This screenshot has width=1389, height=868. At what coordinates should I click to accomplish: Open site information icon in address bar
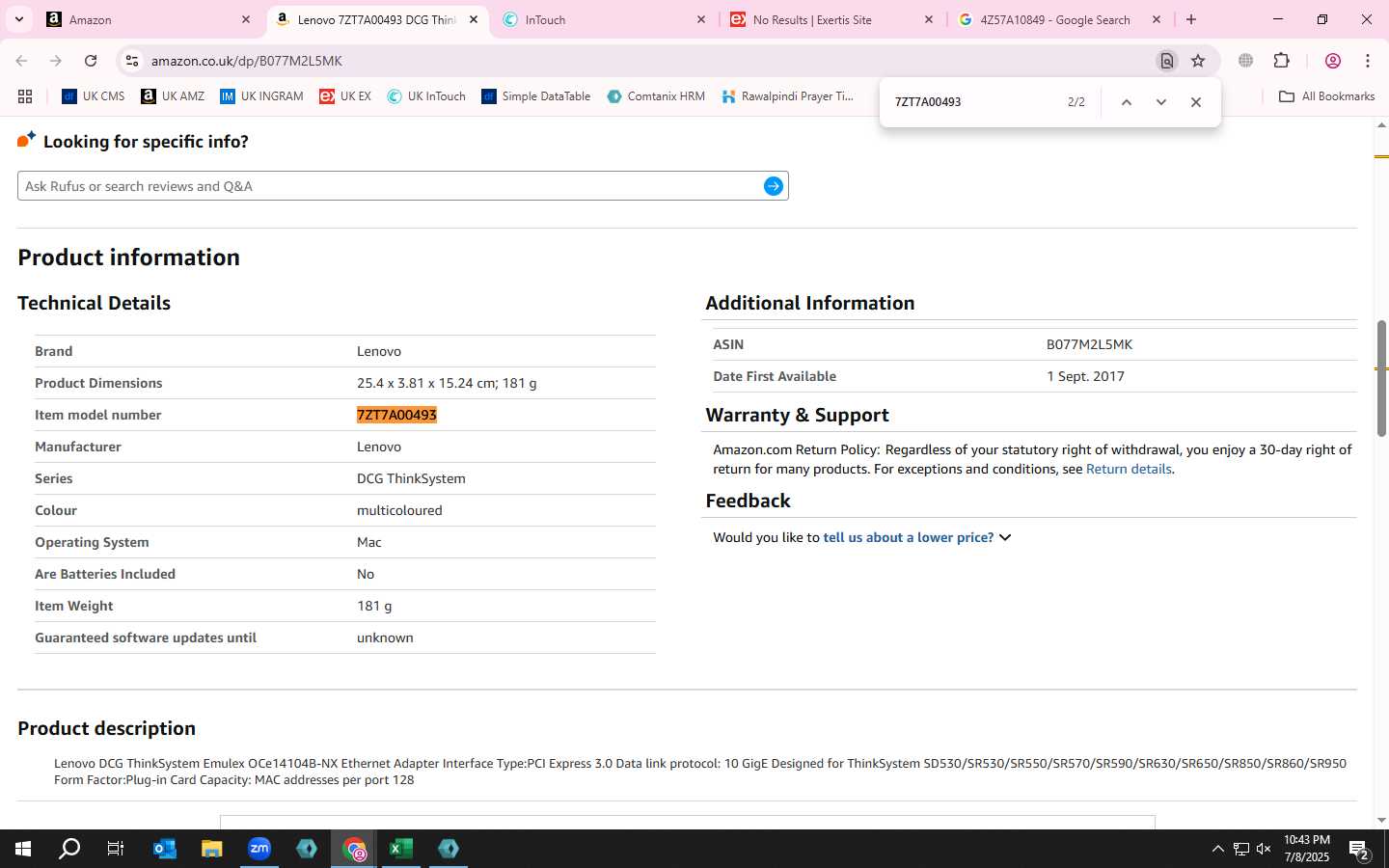coord(132,61)
